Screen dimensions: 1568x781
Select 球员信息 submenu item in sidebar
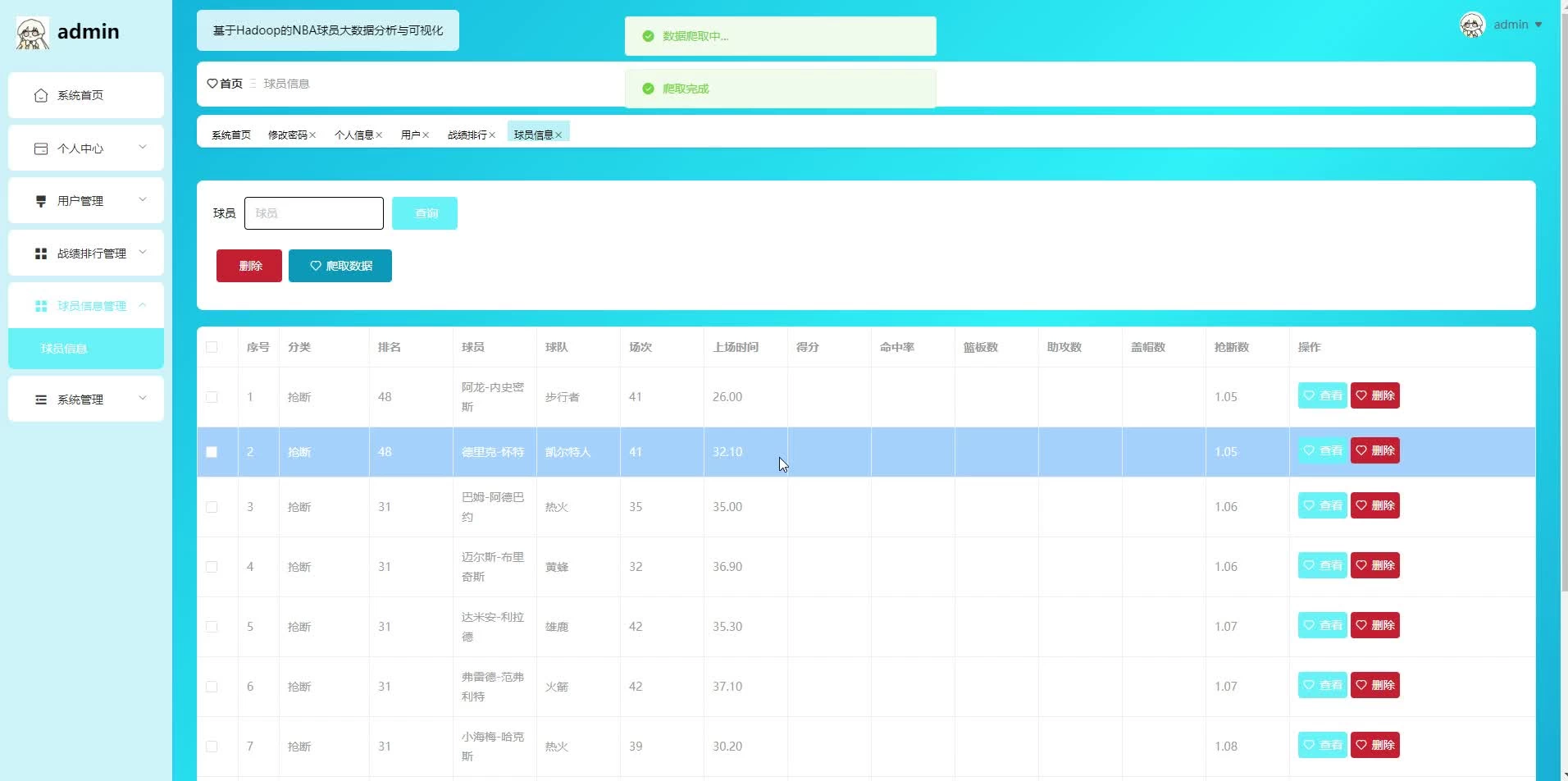64,349
